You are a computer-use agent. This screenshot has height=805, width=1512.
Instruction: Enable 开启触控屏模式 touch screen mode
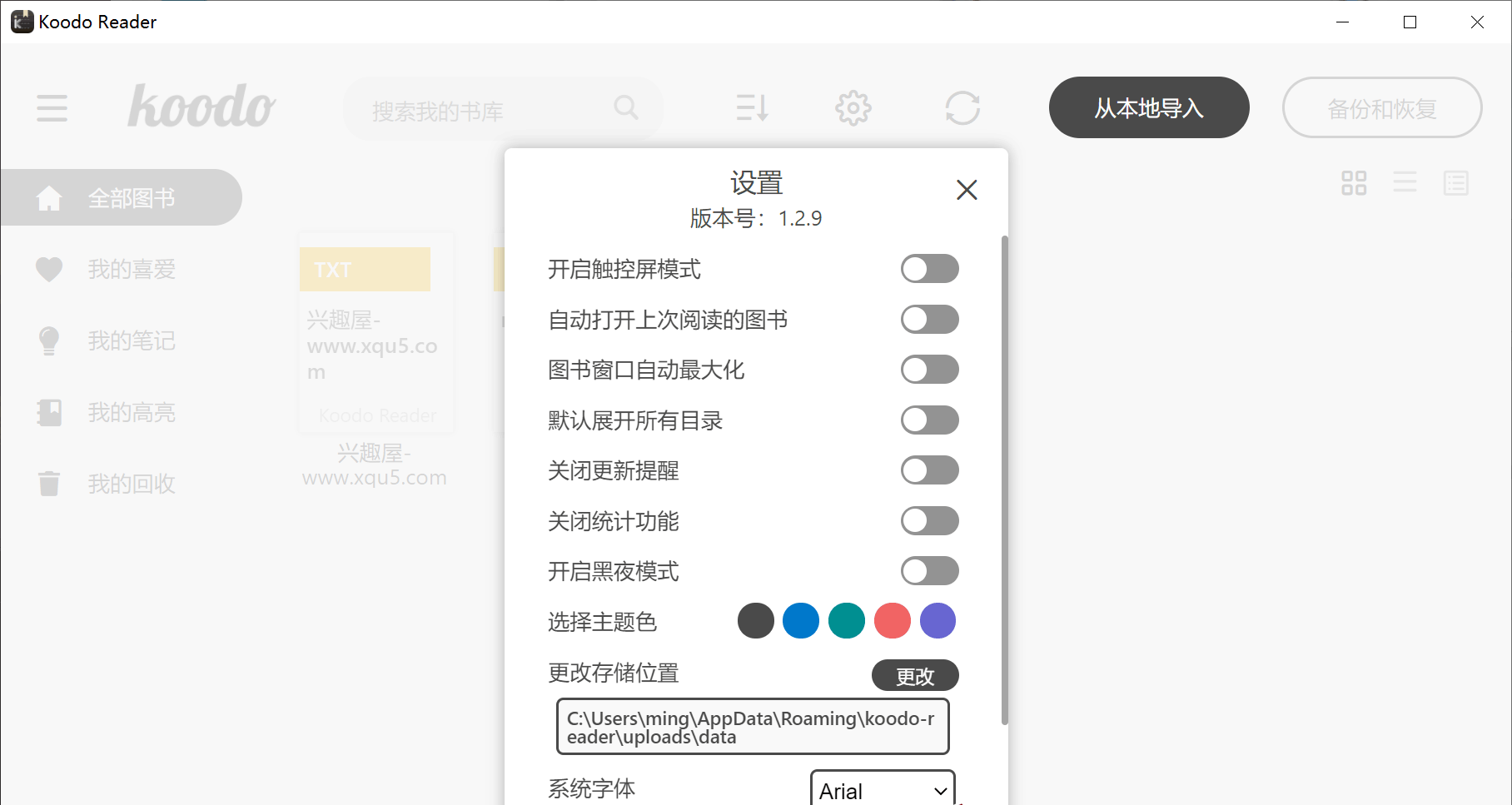tap(929, 269)
